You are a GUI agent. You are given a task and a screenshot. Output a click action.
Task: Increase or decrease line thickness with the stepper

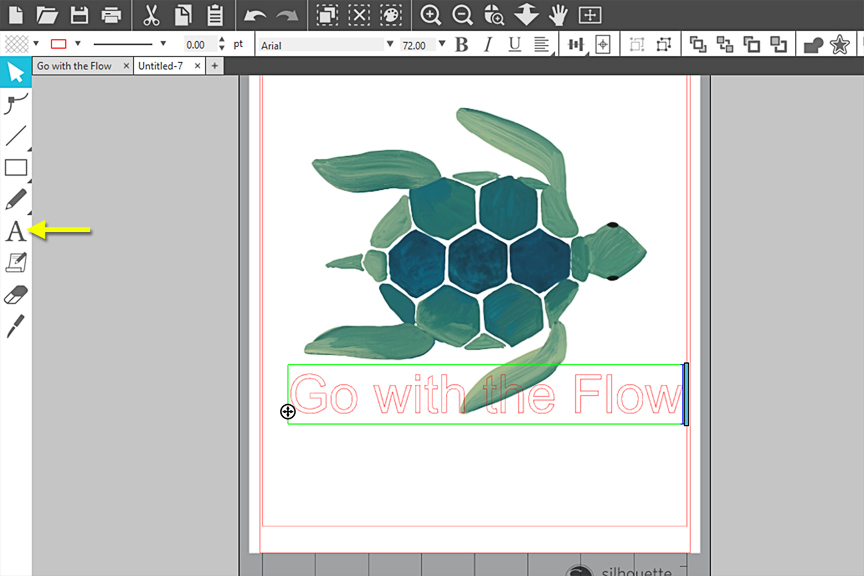pyautogui.click(x=222, y=44)
